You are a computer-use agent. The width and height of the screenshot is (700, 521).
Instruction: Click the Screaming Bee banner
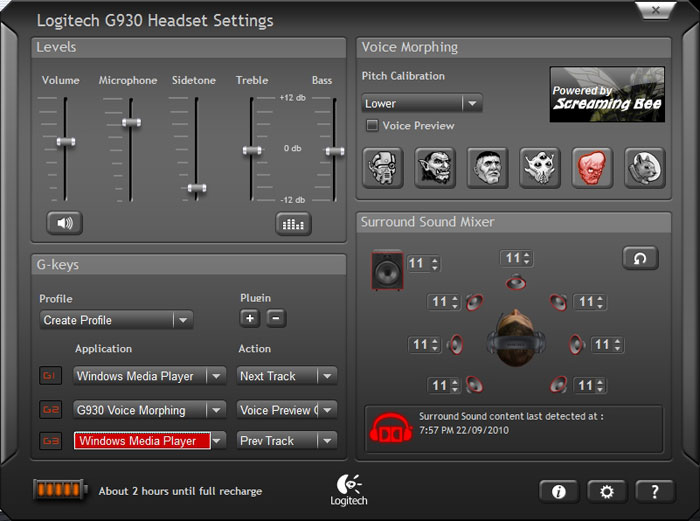tap(608, 95)
